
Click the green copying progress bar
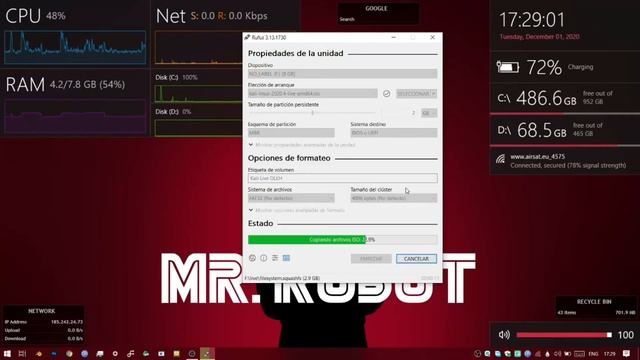342,240
